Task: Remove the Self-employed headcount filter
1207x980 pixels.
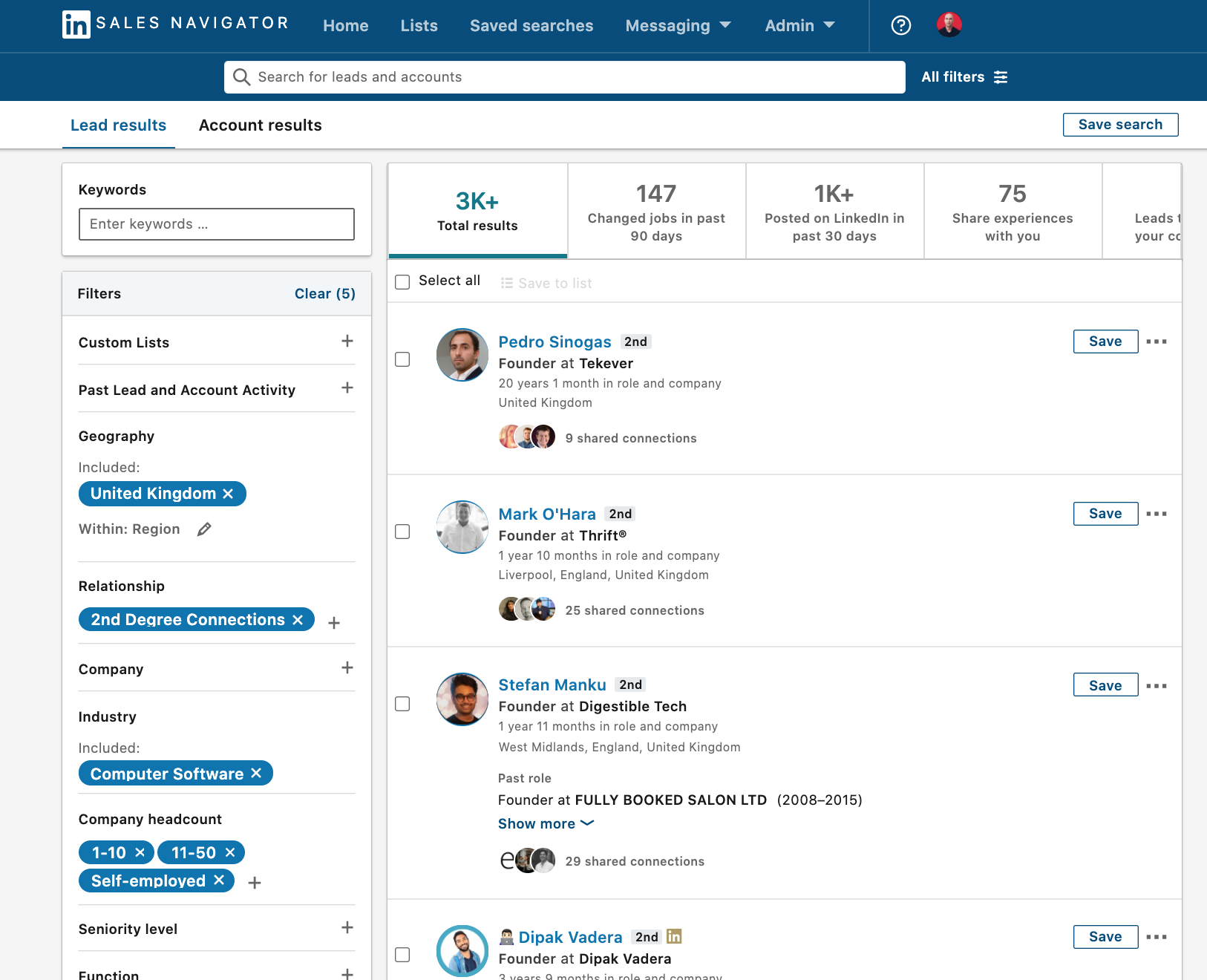Action: tap(219, 881)
